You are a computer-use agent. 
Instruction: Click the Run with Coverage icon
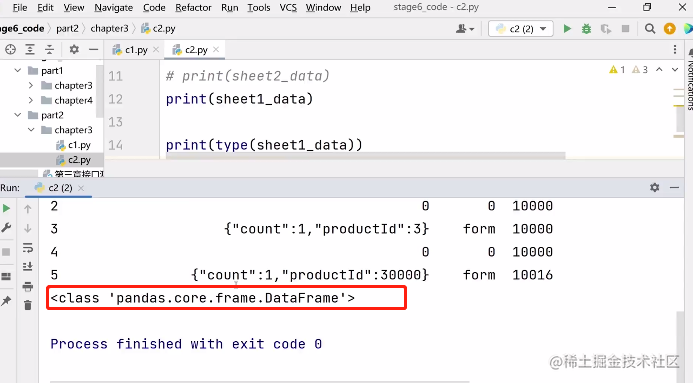click(x=605, y=29)
